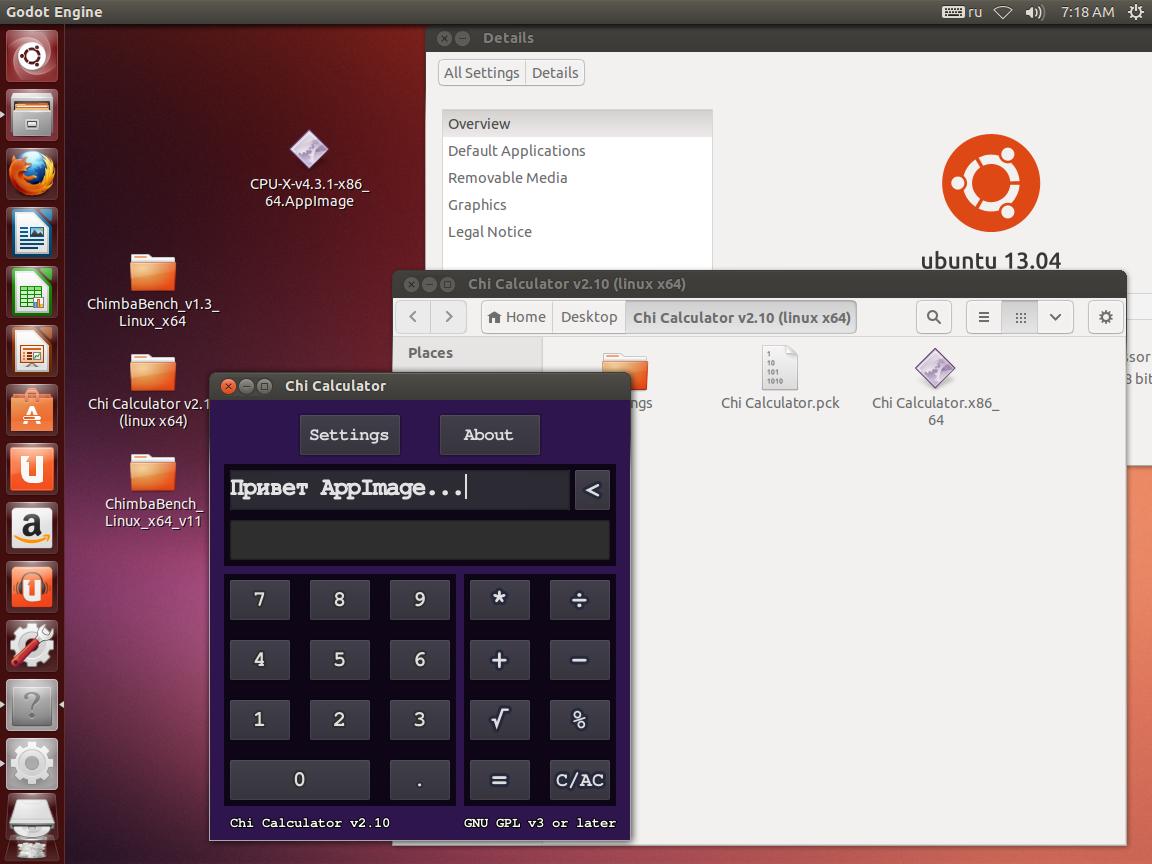The width and height of the screenshot is (1152, 864).
Task: Open Amazon launcher icon
Action: 32,528
